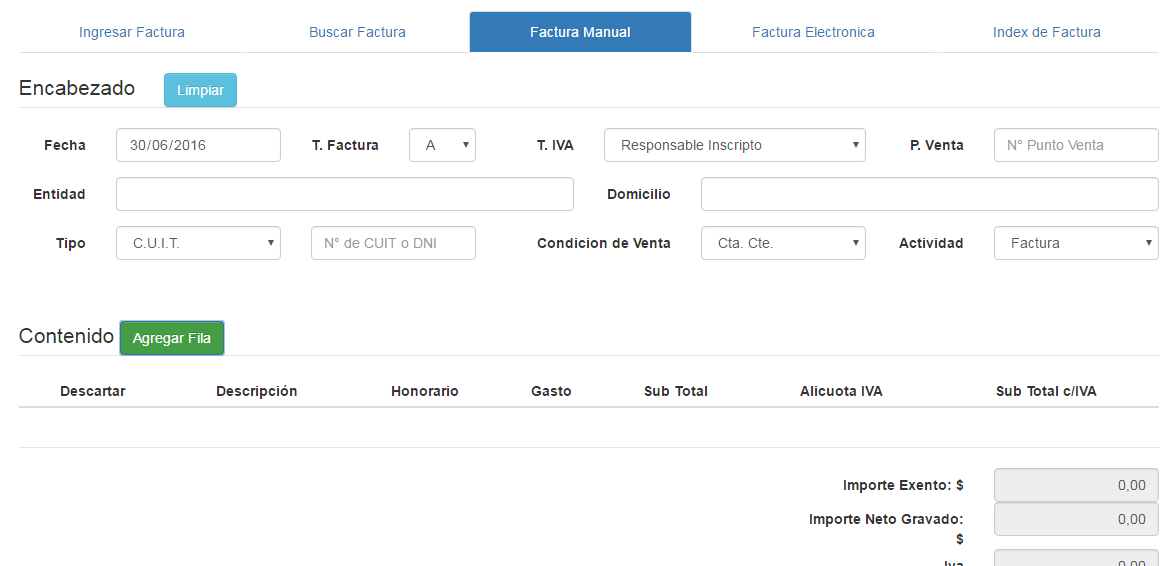Open the Actividad Factura dropdown
This screenshot has width=1169, height=566.
point(1075,243)
